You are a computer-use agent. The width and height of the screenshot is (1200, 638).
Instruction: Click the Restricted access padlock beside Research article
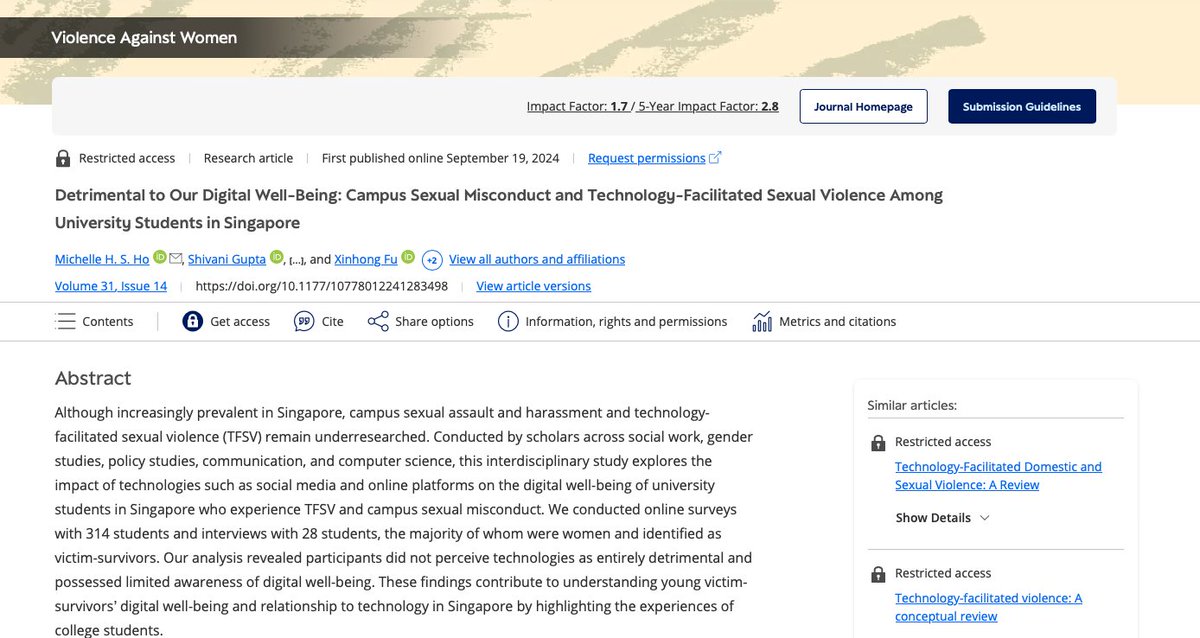63,158
